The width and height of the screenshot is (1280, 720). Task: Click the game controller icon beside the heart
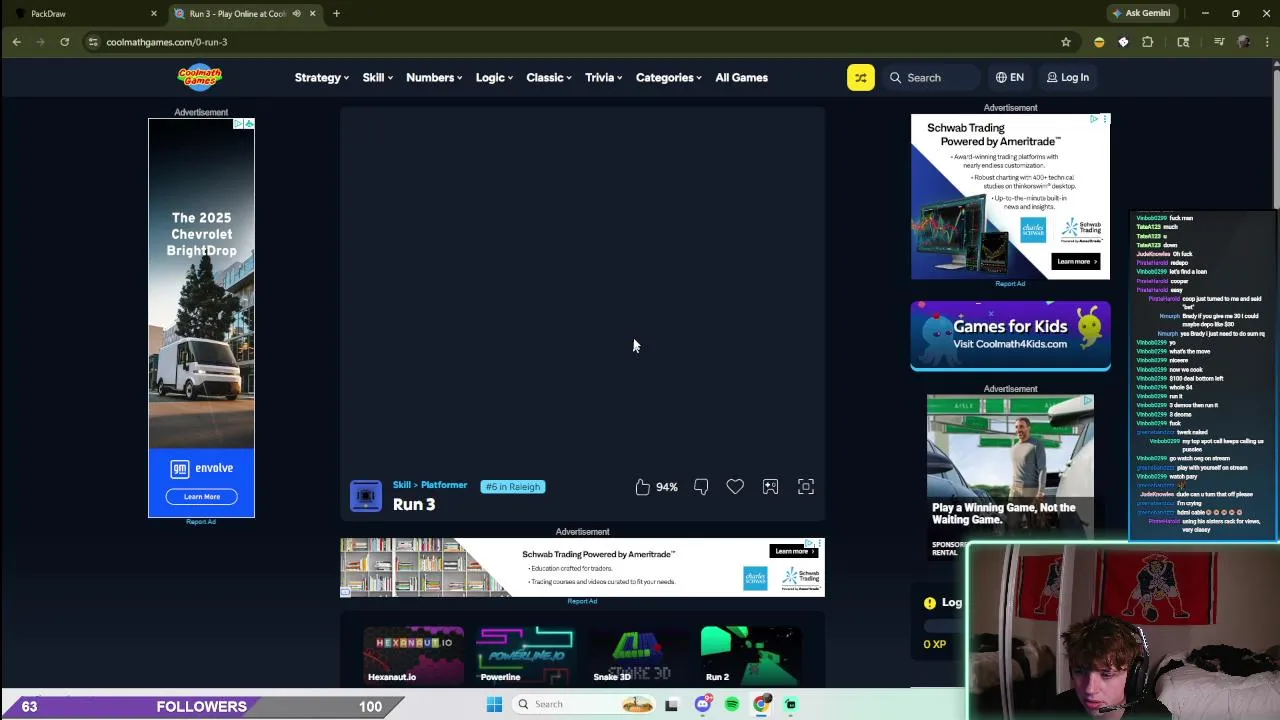(770, 487)
